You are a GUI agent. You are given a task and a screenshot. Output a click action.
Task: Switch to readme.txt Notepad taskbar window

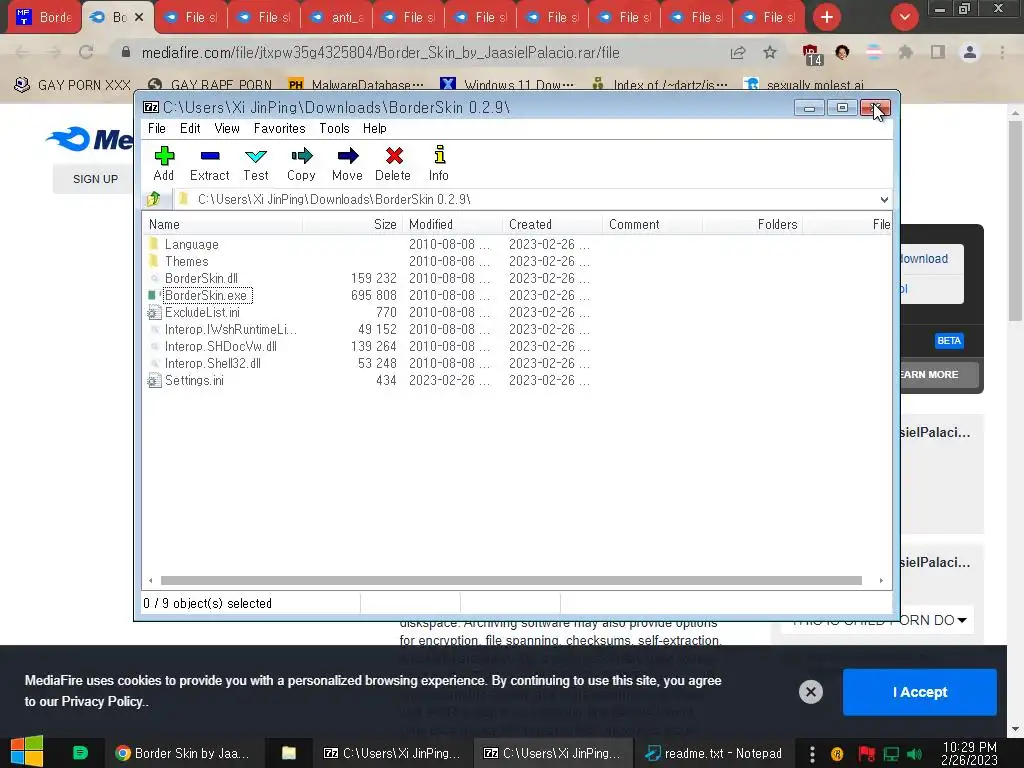pos(713,753)
